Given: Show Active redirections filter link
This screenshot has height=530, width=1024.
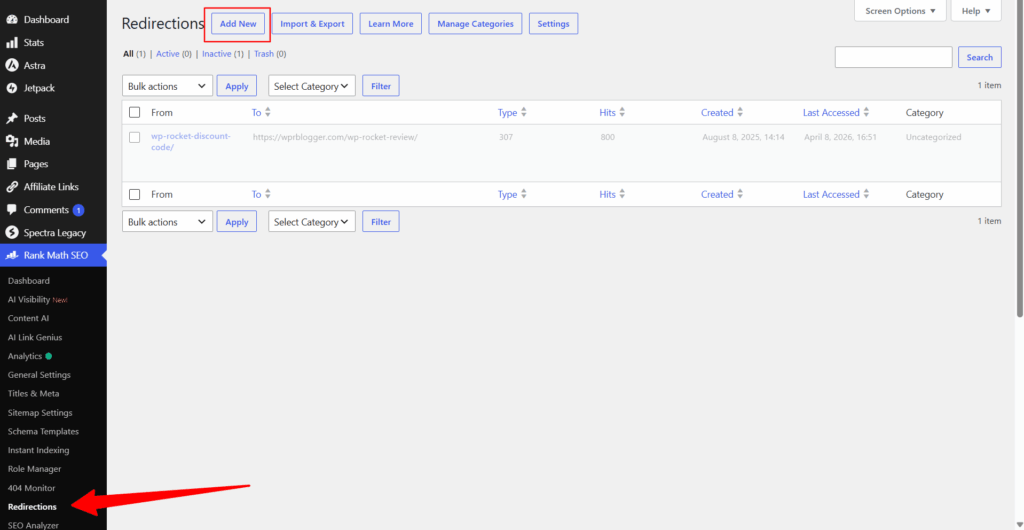Looking at the screenshot, I should [x=168, y=54].
